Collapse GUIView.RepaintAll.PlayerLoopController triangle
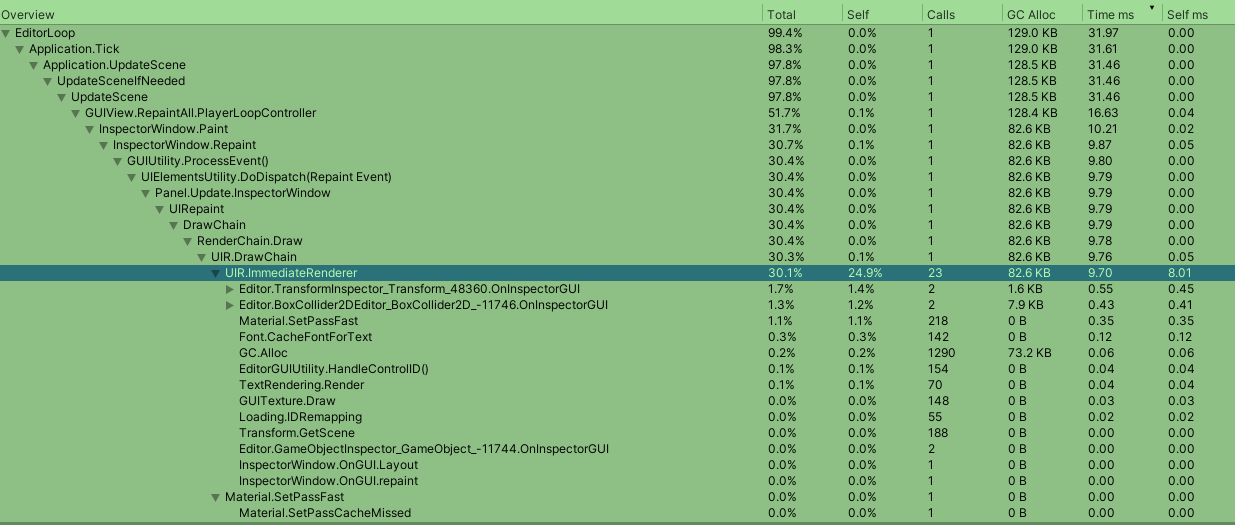The image size is (1235, 525). 76,113
